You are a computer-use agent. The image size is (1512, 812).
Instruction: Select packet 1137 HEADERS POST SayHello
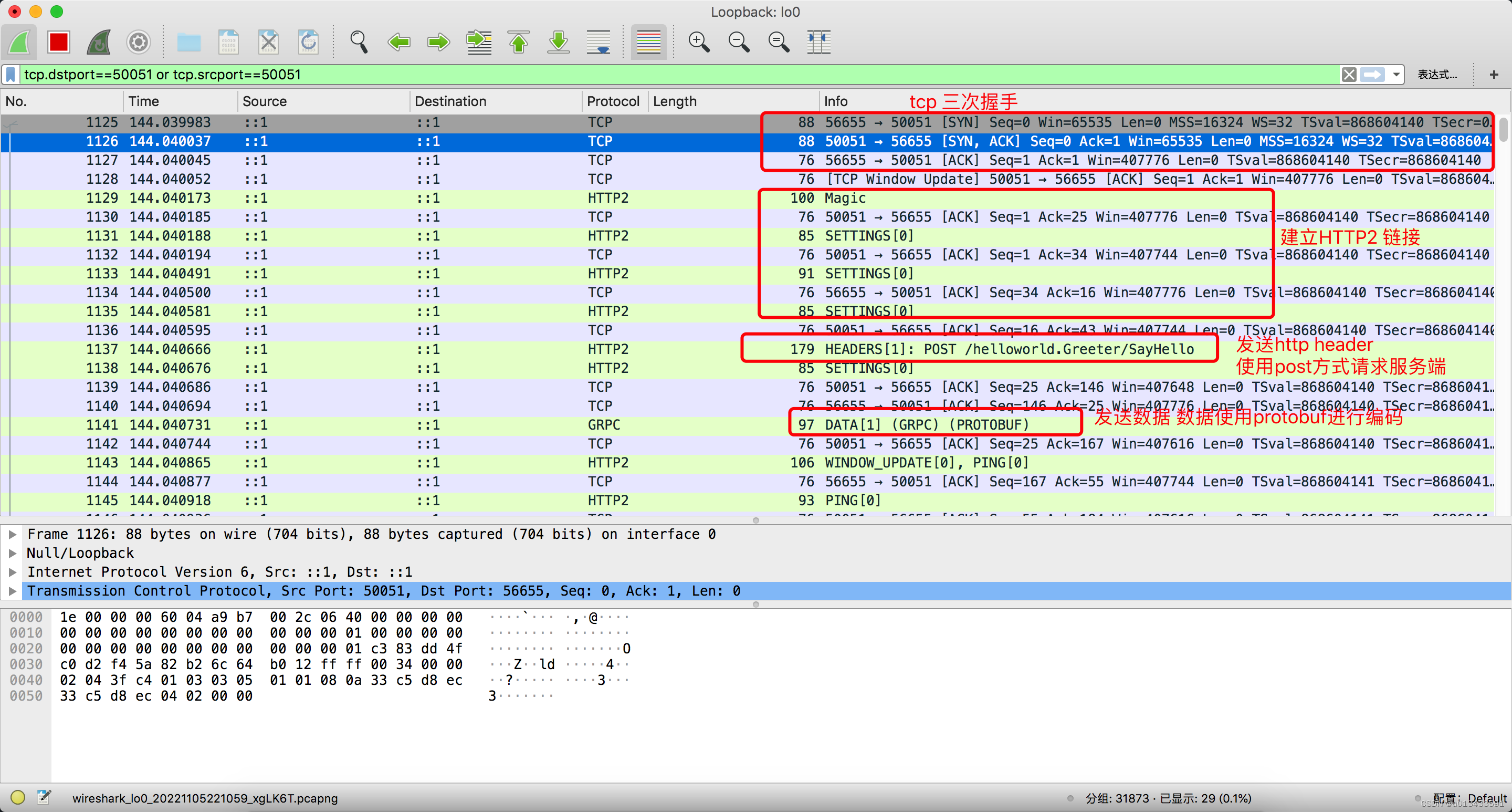748,349
